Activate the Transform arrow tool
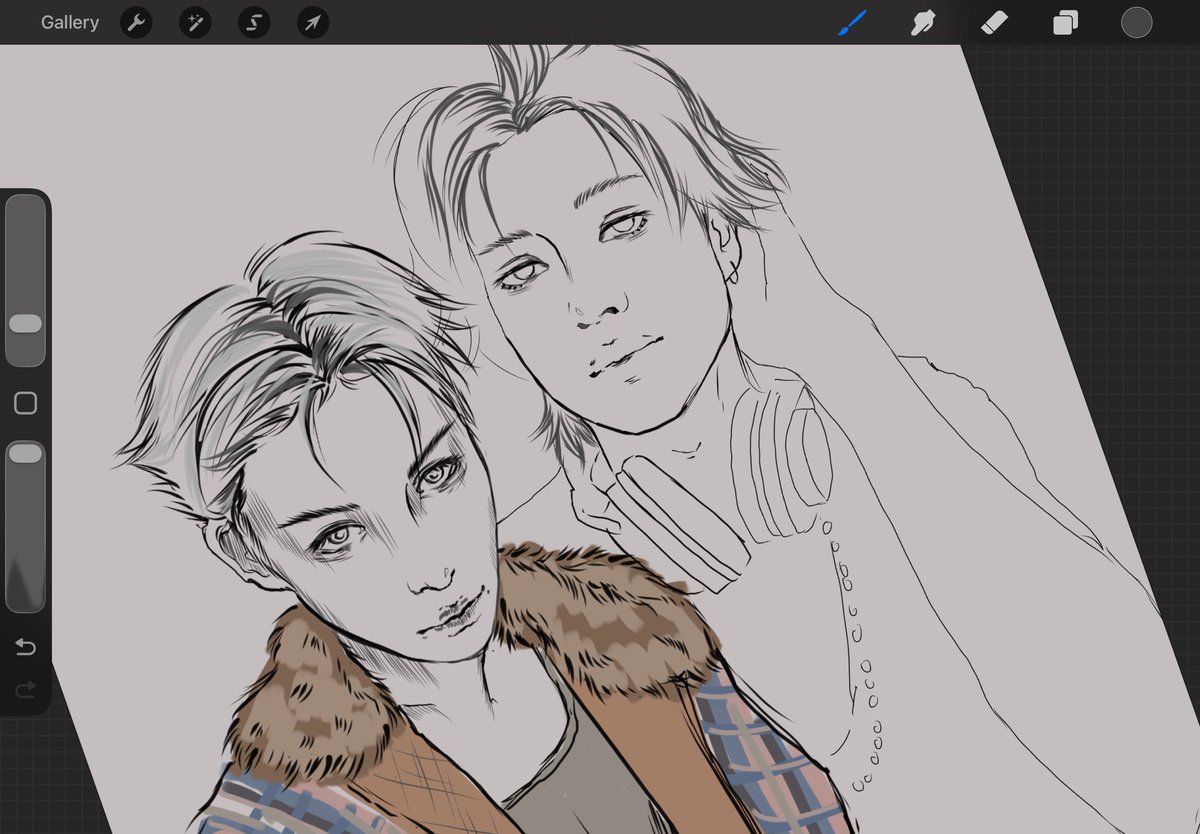 tap(313, 22)
